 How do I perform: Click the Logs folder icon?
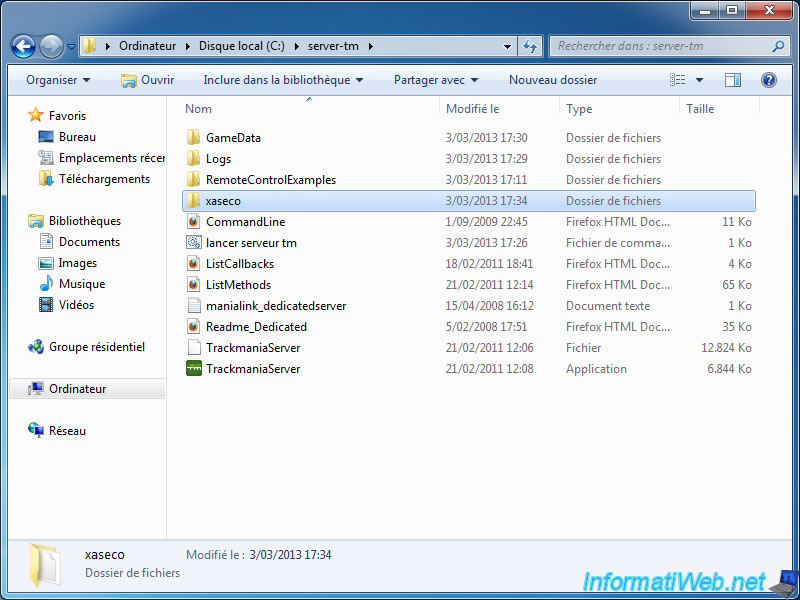tap(193, 158)
